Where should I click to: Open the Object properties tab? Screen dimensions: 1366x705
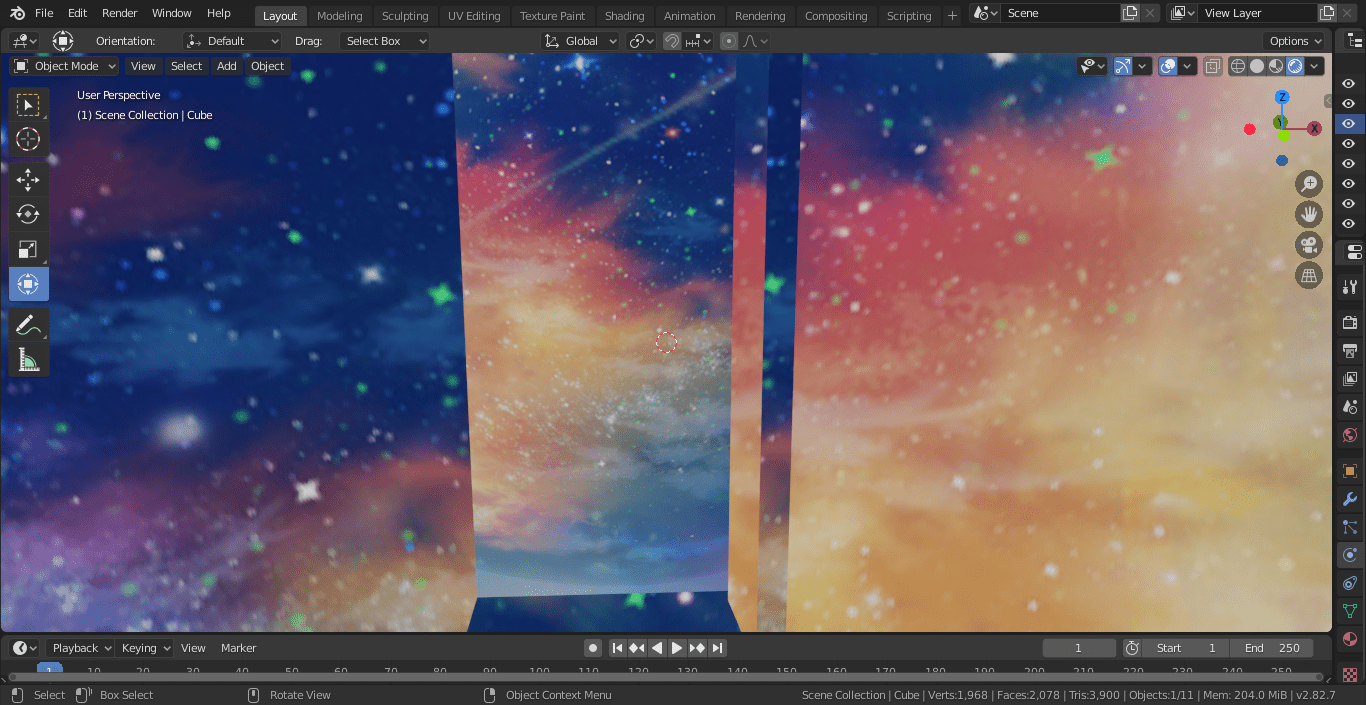point(1350,470)
